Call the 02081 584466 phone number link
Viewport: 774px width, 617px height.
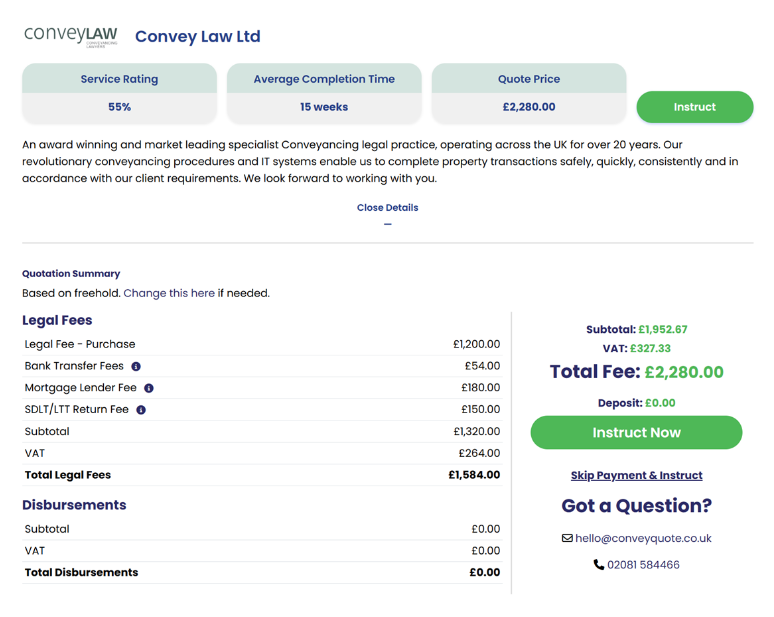tap(643, 565)
